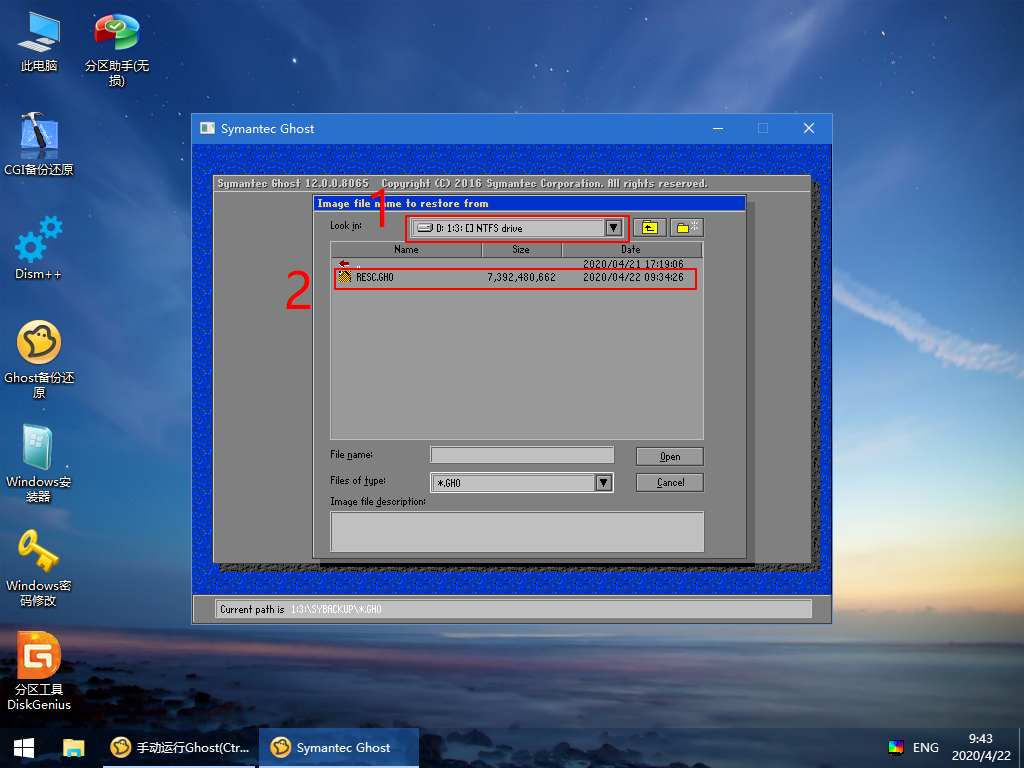Select the RESC.GHO file icon
Viewport: 1024px width, 768px height.
coord(345,277)
